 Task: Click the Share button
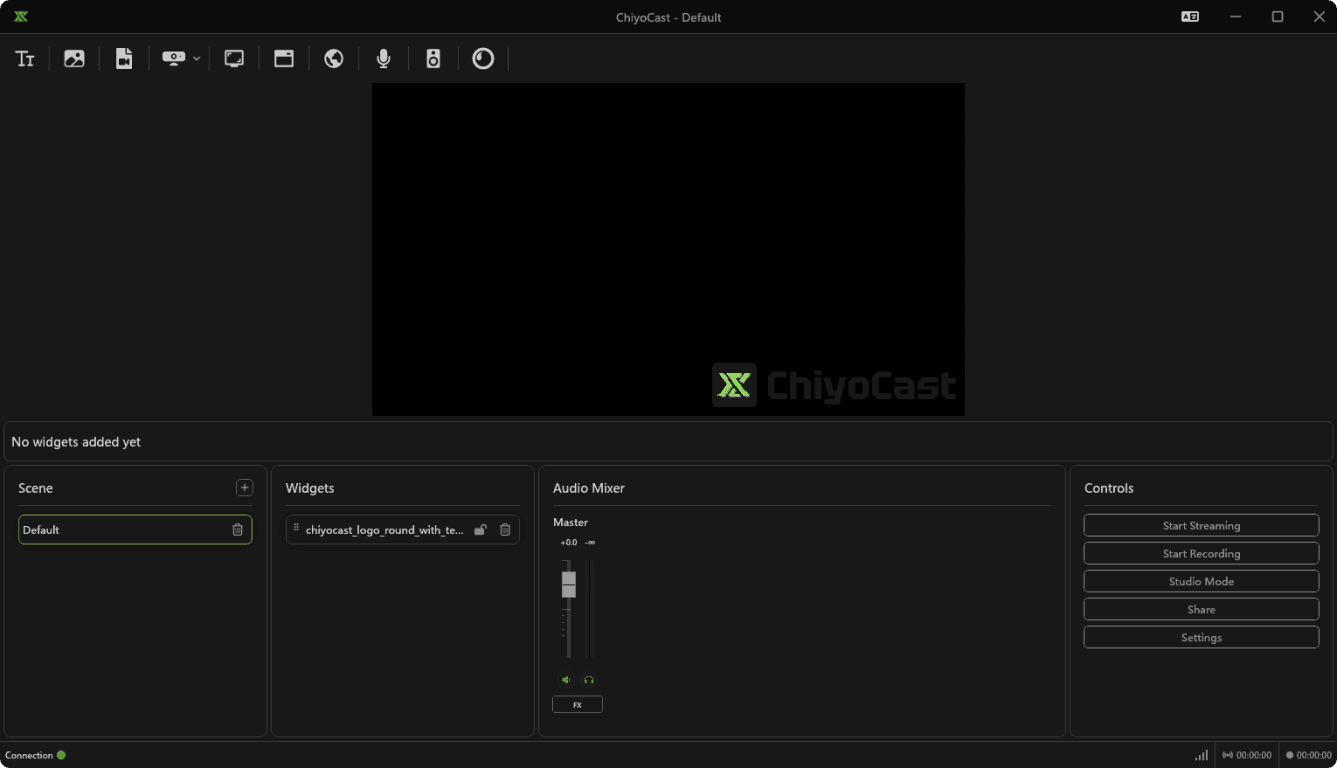[x=1201, y=610]
